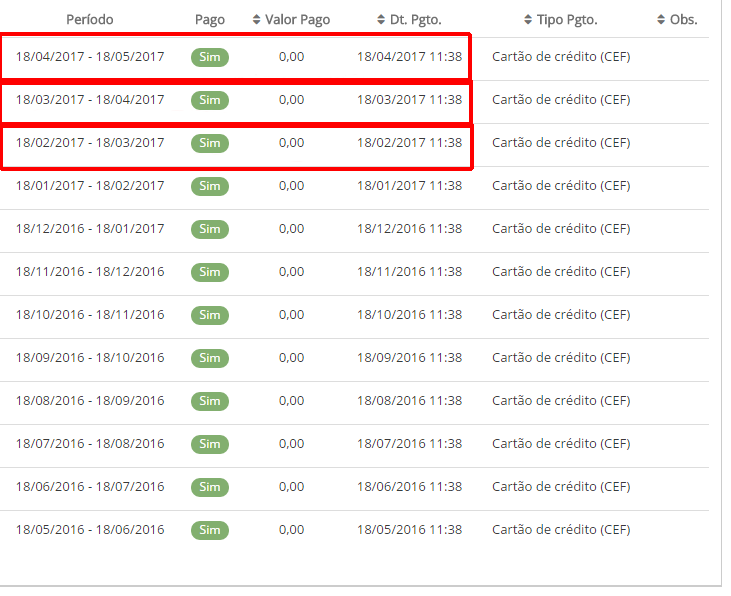The image size is (731, 596).
Task: Click Sim badge in 18/12/2016 - 18/01/2017 row
Action: point(210,229)
